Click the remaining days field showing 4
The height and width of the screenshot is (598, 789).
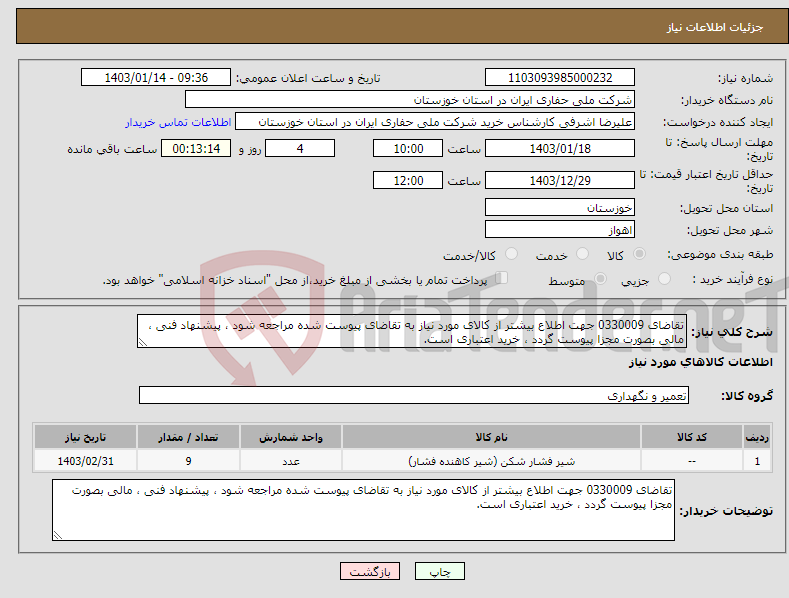tap(300, 148)
